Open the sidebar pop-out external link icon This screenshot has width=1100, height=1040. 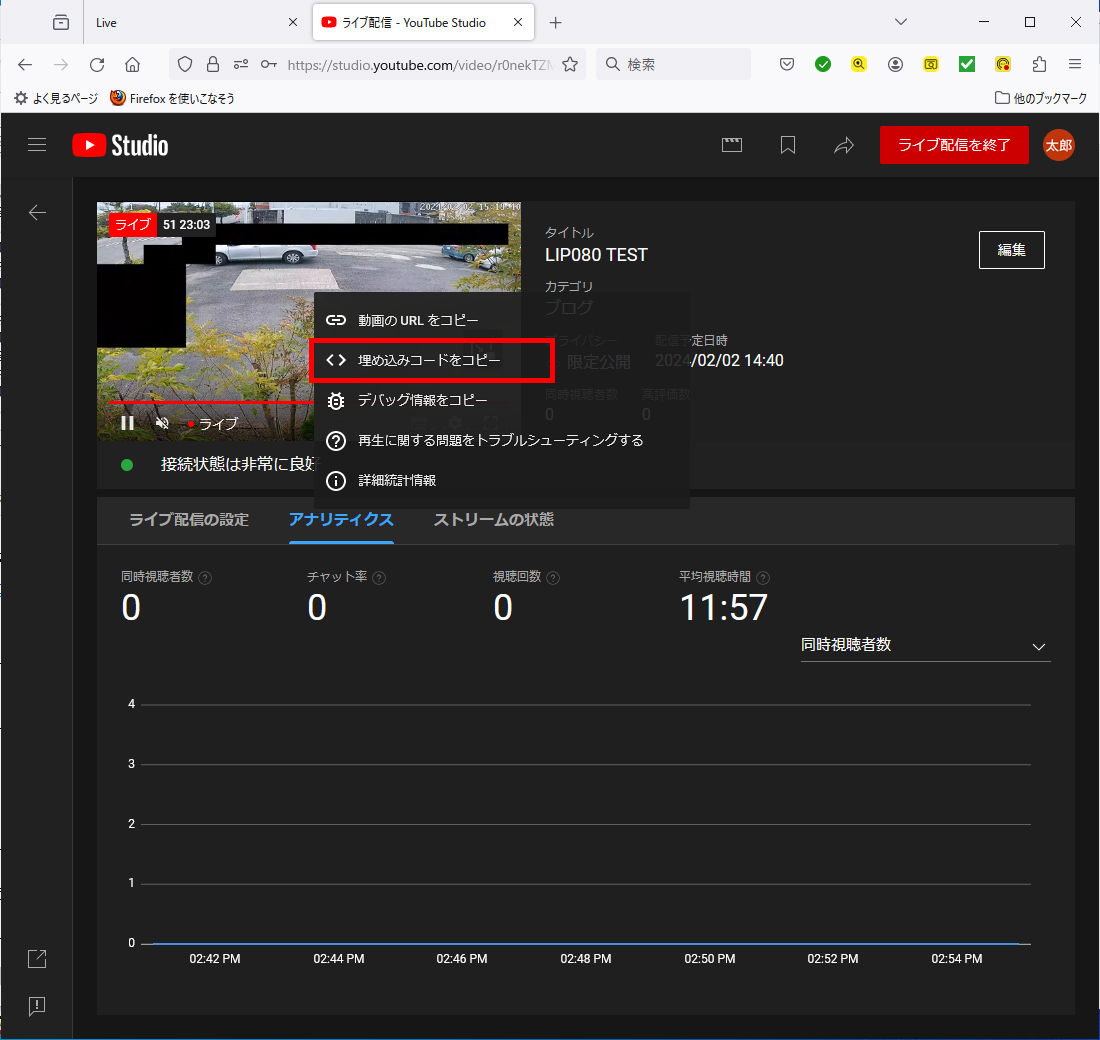[36, 959]
